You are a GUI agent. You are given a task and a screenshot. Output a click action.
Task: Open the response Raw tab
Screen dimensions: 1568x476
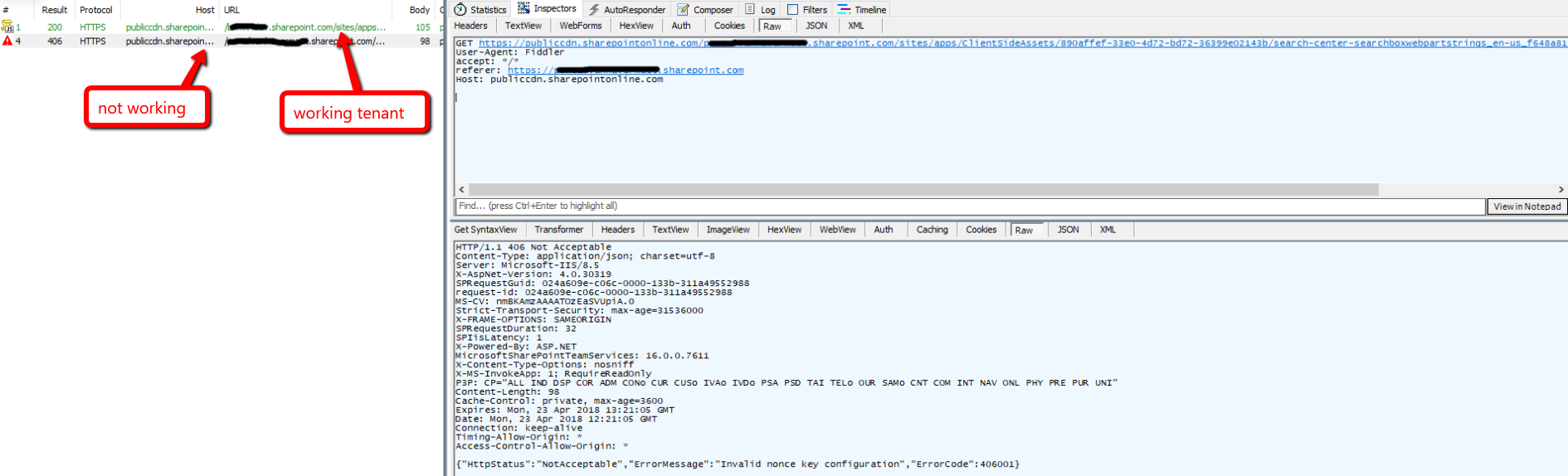point(1025,231)
